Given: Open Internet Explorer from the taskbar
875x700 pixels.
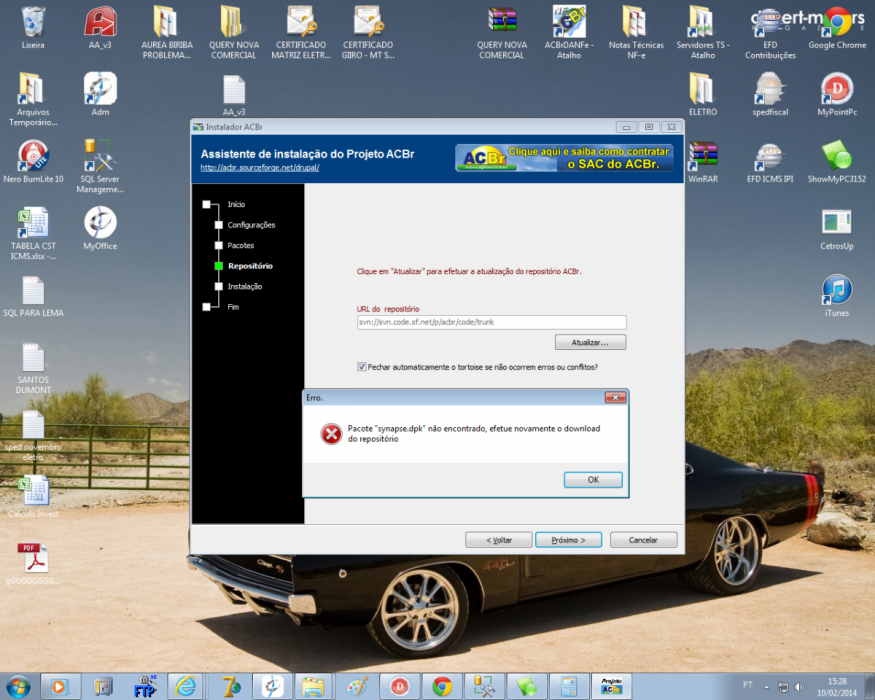Looking at the screenshot, I should tap(185, 686).
